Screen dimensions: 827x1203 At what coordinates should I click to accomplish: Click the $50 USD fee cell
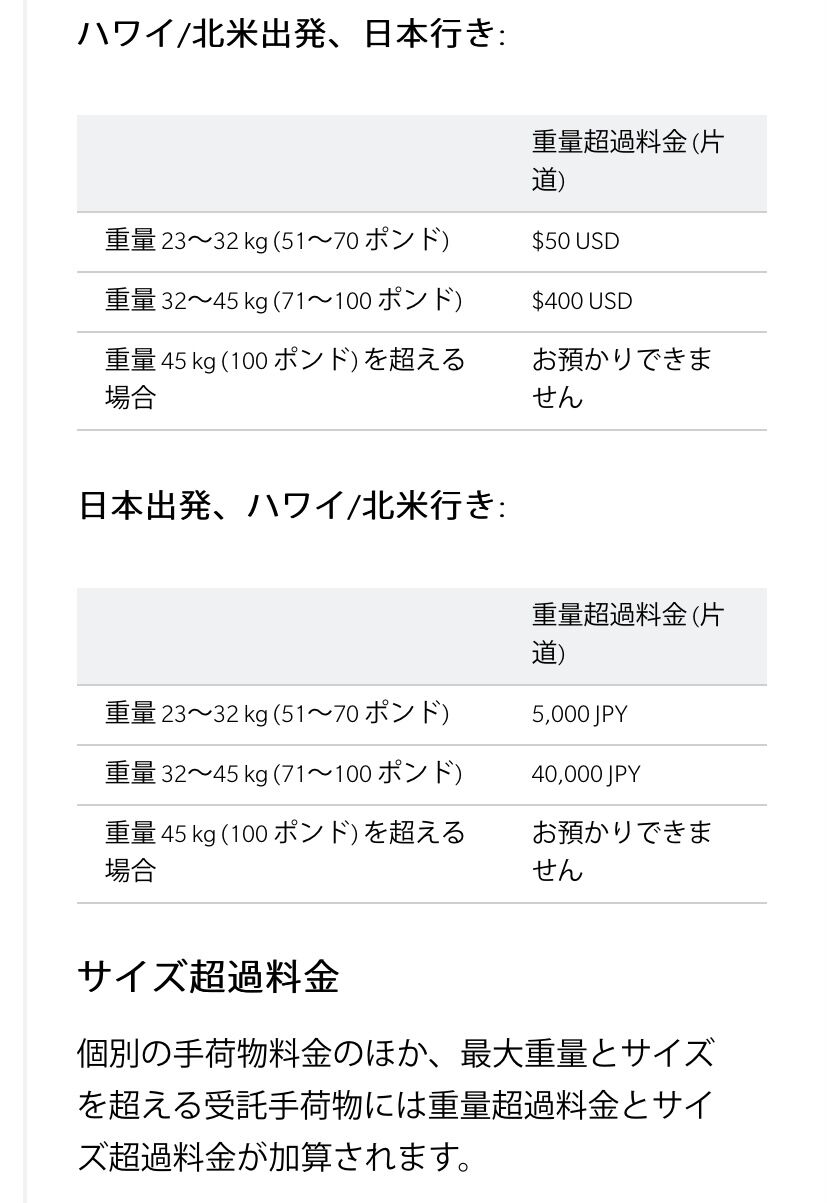click(x=575, y=241)
